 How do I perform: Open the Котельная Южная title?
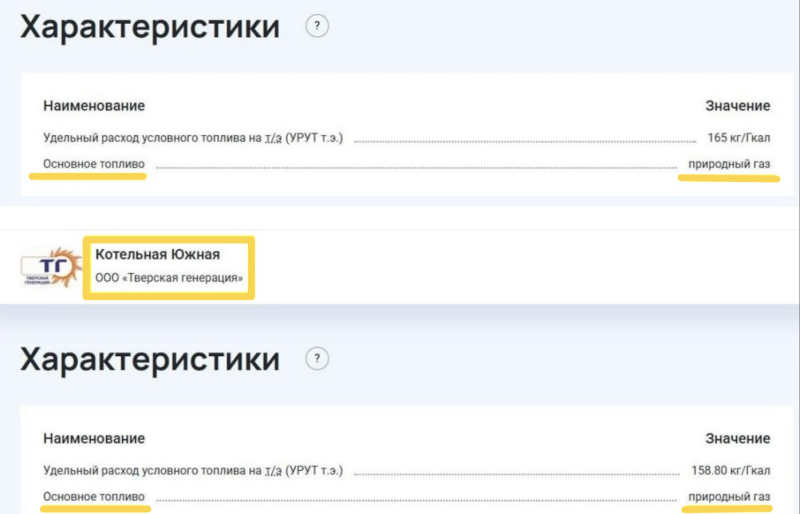pos(157,255)
